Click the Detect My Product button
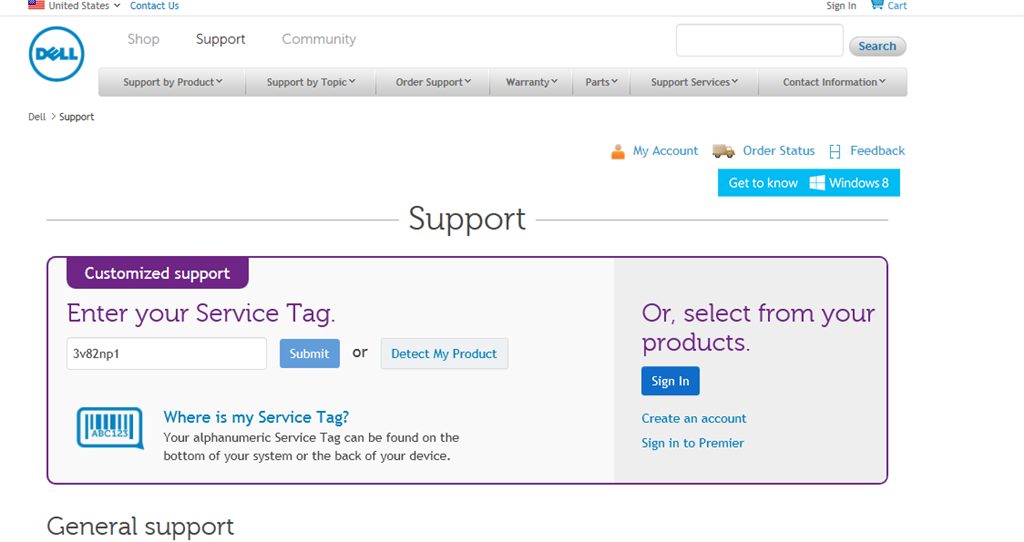This screenshot has height=542, width=1024. 444,353
